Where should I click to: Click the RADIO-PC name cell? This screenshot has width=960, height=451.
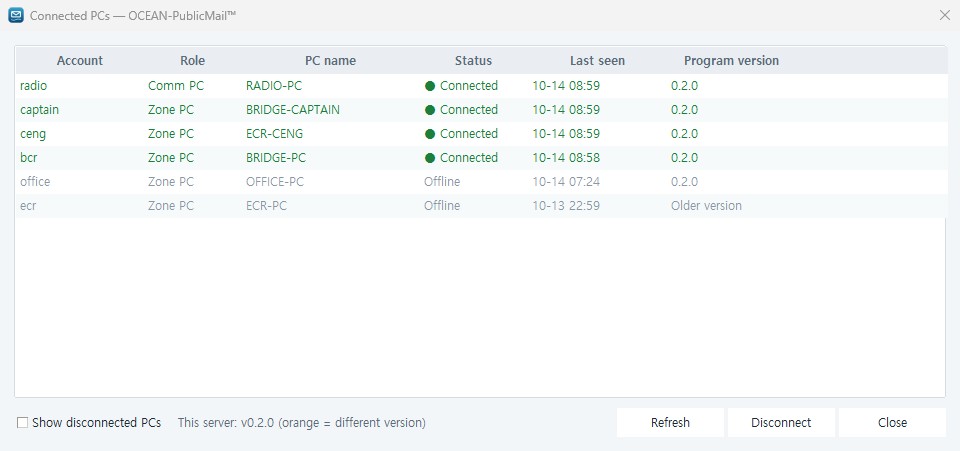(x=274, y=86)
